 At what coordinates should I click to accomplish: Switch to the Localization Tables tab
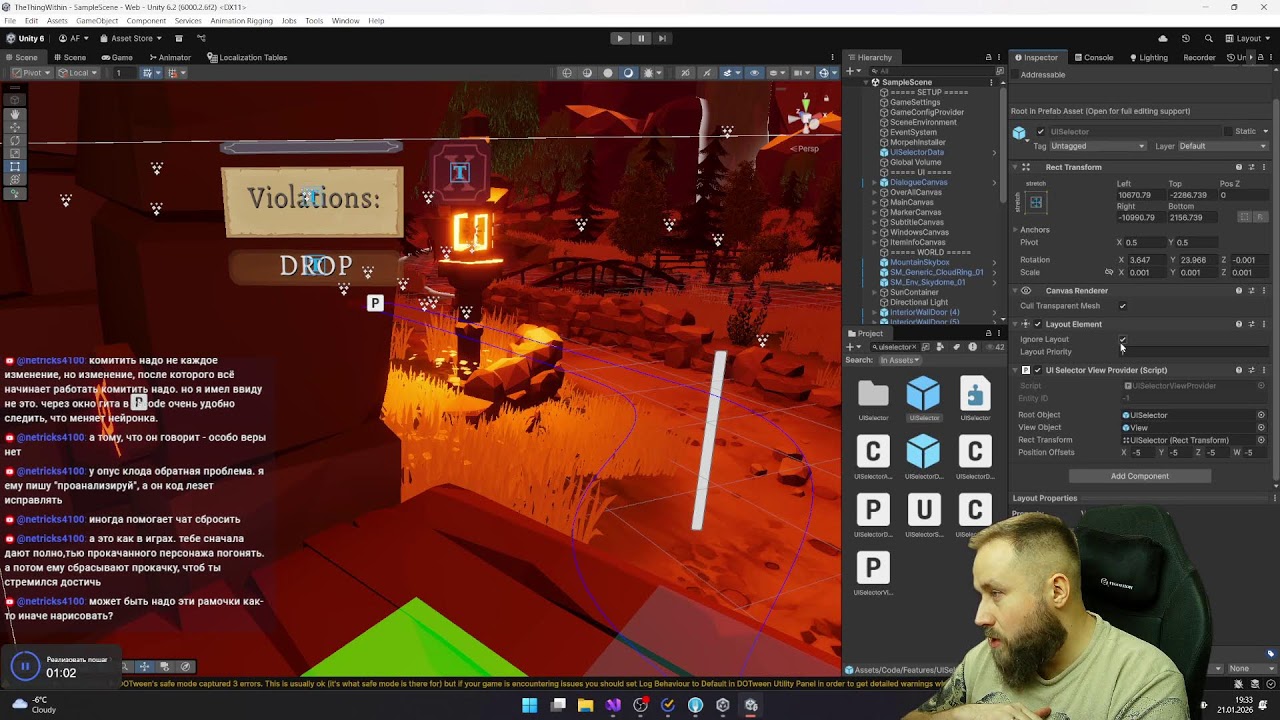[x=247, y=57]
